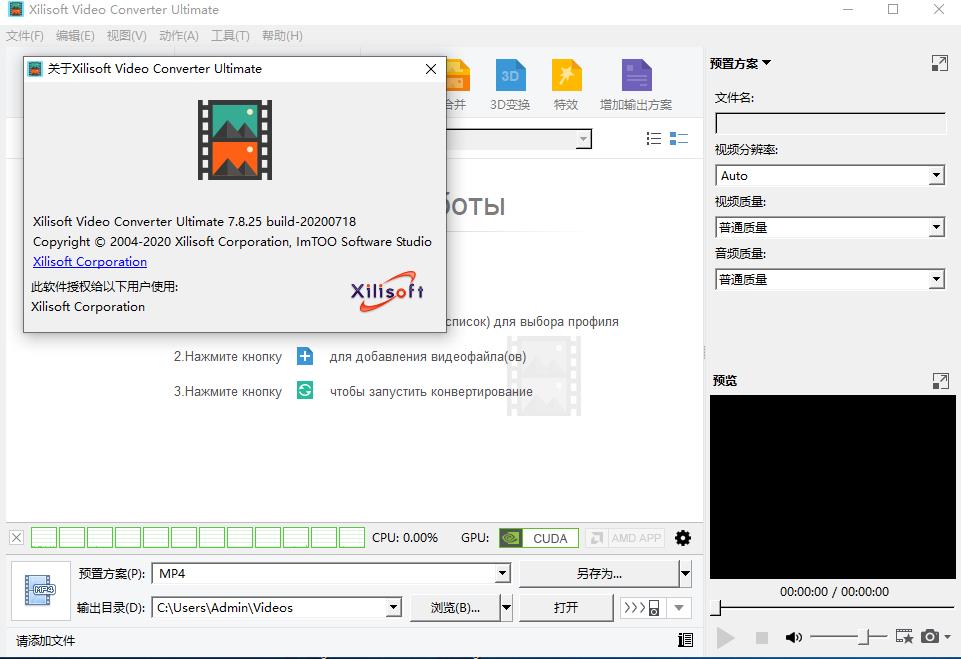961x659 pixels.
Task: Toggle the CUDA GPU acceleration button
Action: tap(539, 538)
